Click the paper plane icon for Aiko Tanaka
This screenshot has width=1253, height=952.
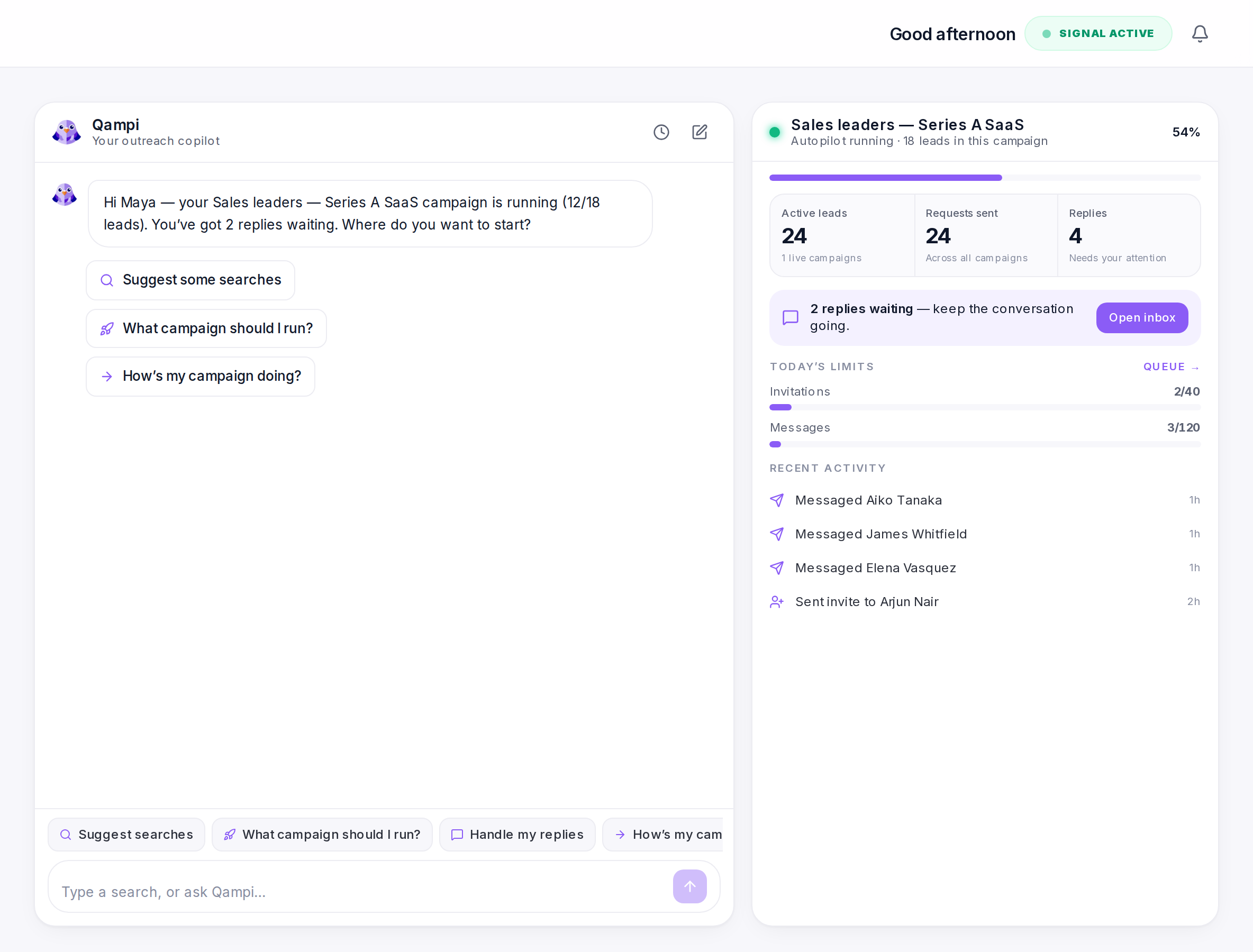tap(777, 500)
